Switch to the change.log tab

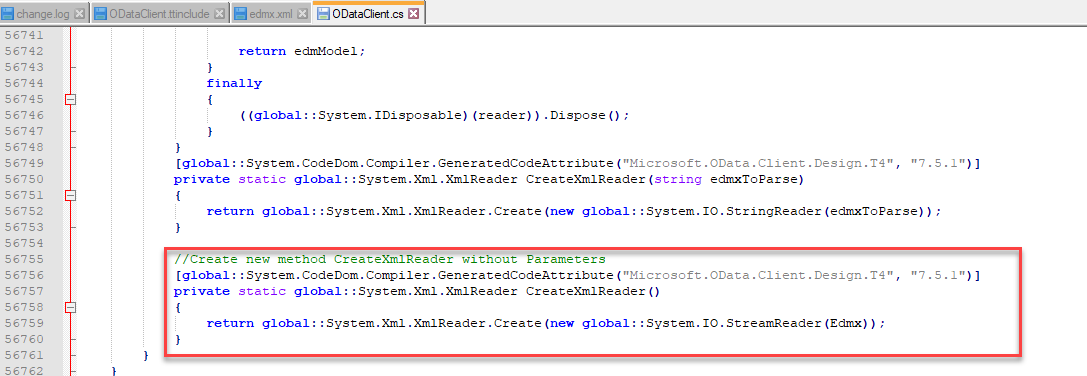click(x=43, y=14)
